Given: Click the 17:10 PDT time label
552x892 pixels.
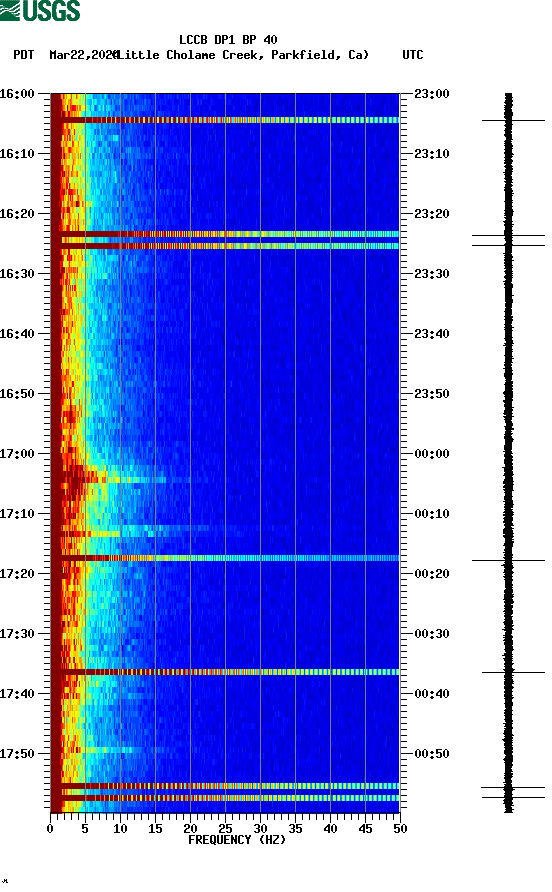Looking at the screenshot, I should pos(17,514).
